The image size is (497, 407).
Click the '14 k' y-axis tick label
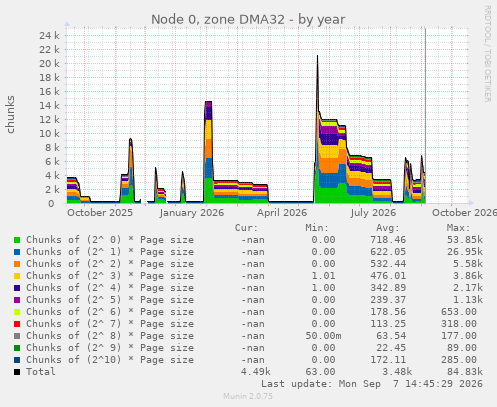pos(49,105)
